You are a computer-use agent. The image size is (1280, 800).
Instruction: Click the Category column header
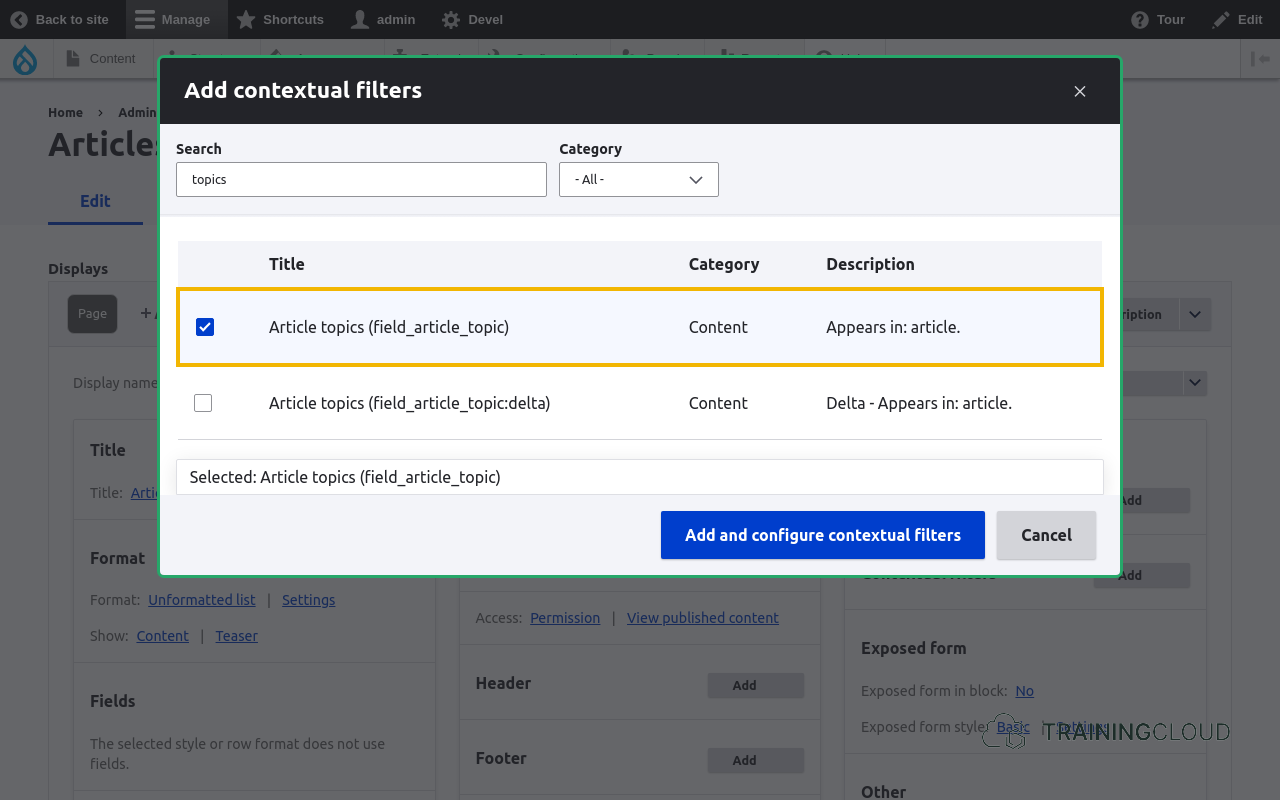724,264
